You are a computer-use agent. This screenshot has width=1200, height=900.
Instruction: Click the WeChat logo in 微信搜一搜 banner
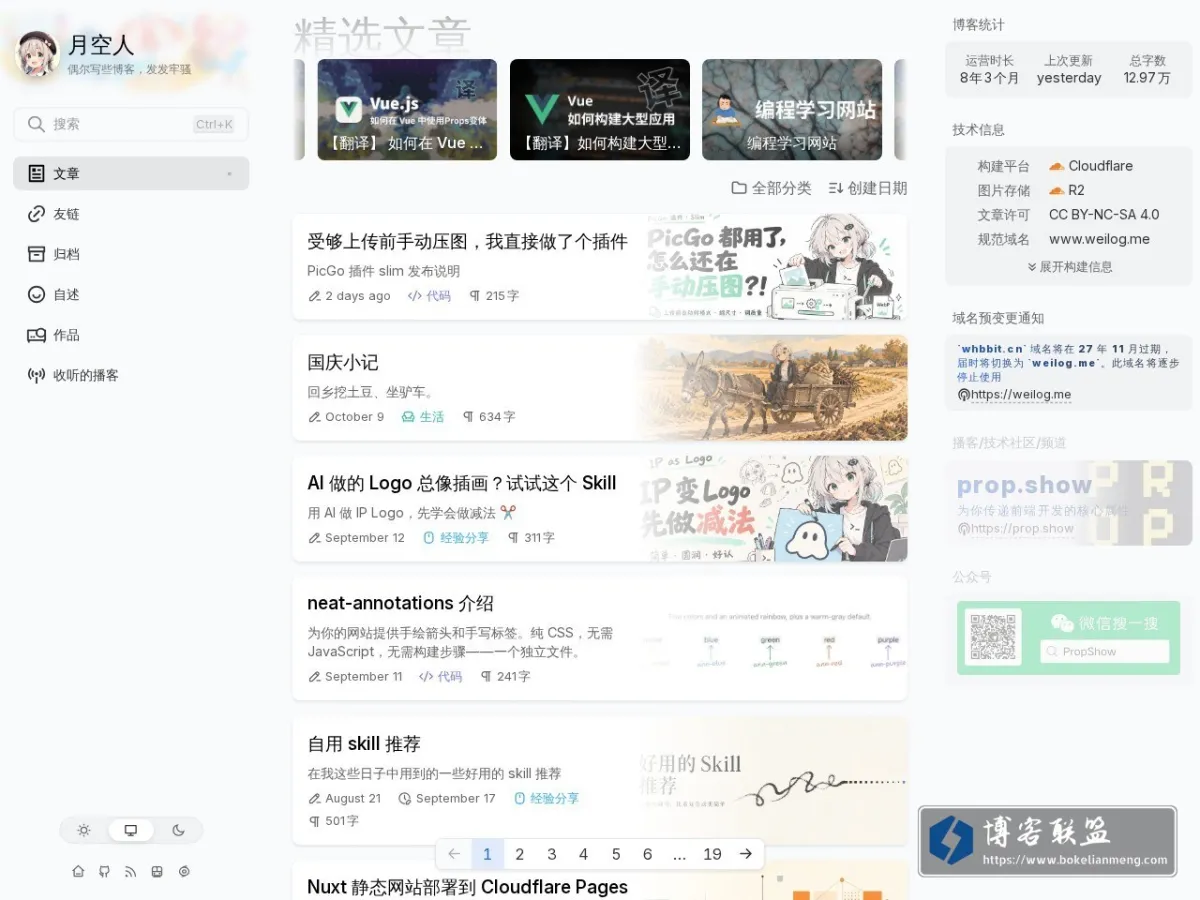tap(1061, 623)
